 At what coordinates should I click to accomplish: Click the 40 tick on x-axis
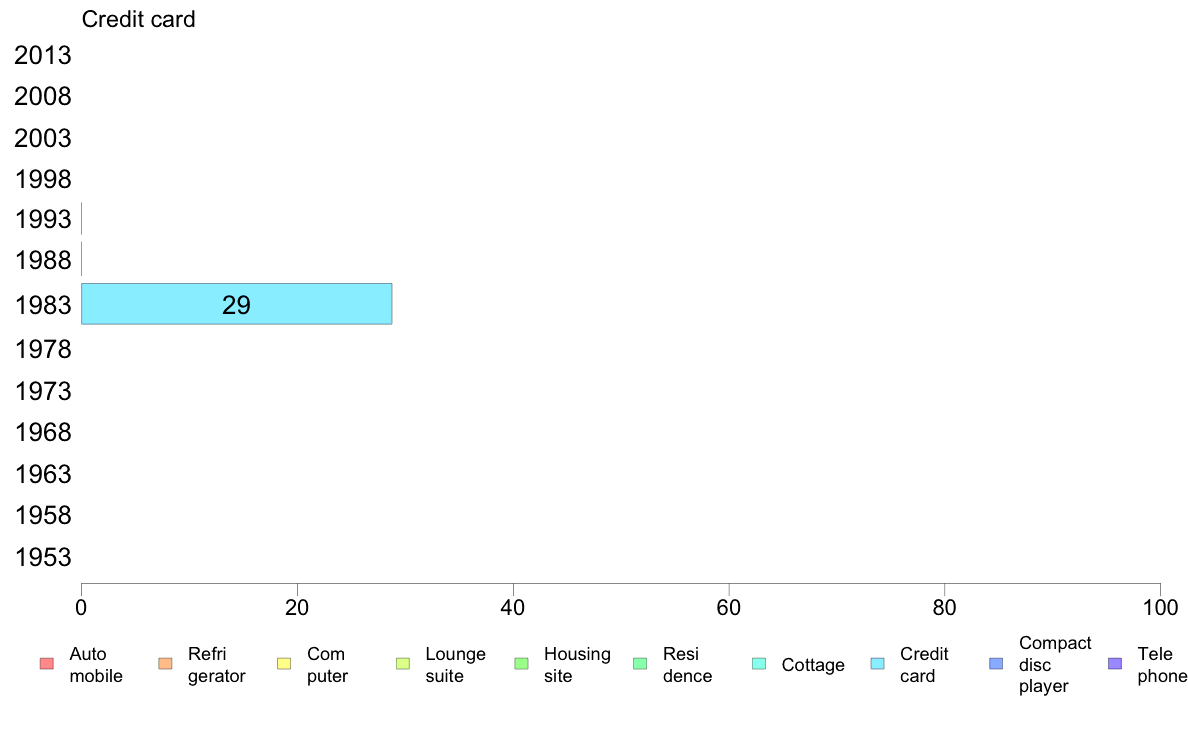tap(513, 607)
